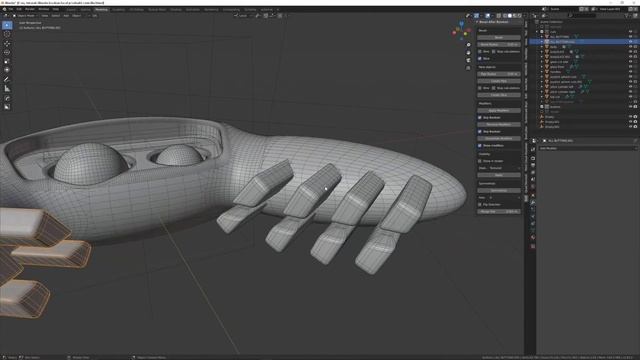The image size is (640, 360).
Task: Select the Move tool
Action: click(7, 43)
